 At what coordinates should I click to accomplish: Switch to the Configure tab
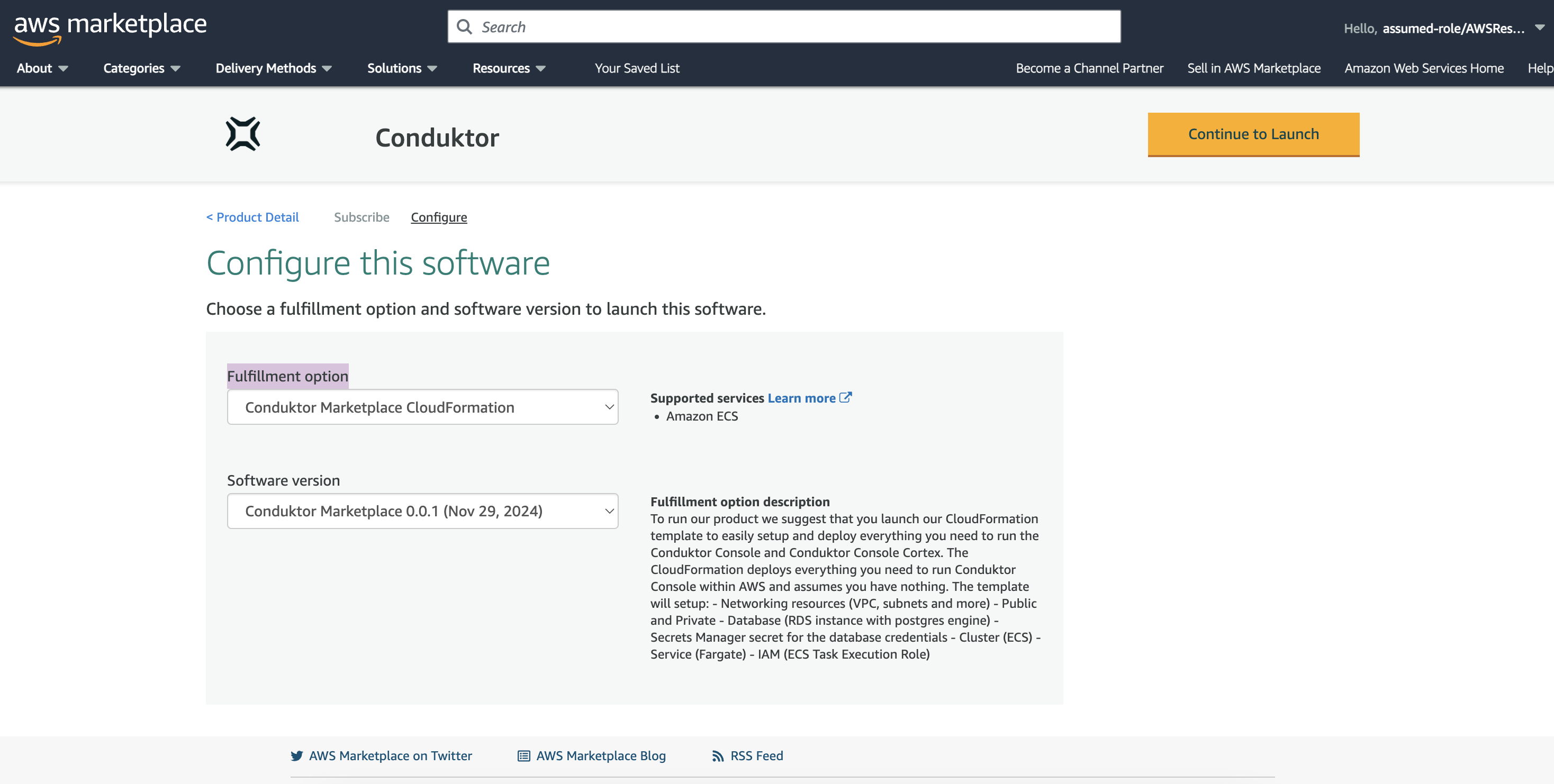(x=439, y=217)
